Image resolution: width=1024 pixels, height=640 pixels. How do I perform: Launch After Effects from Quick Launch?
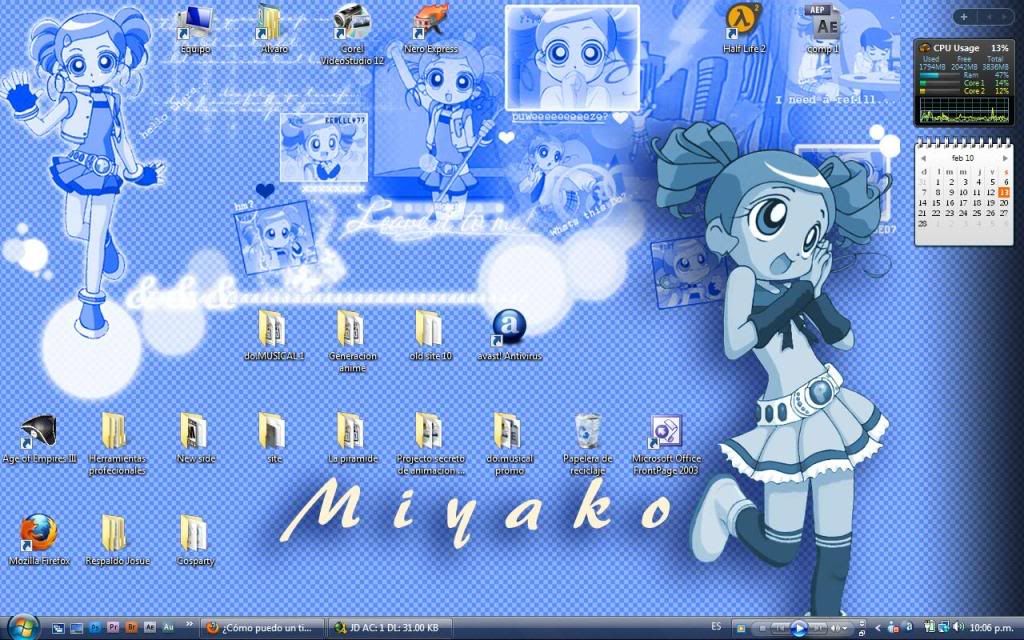click(x=150, y=628)
